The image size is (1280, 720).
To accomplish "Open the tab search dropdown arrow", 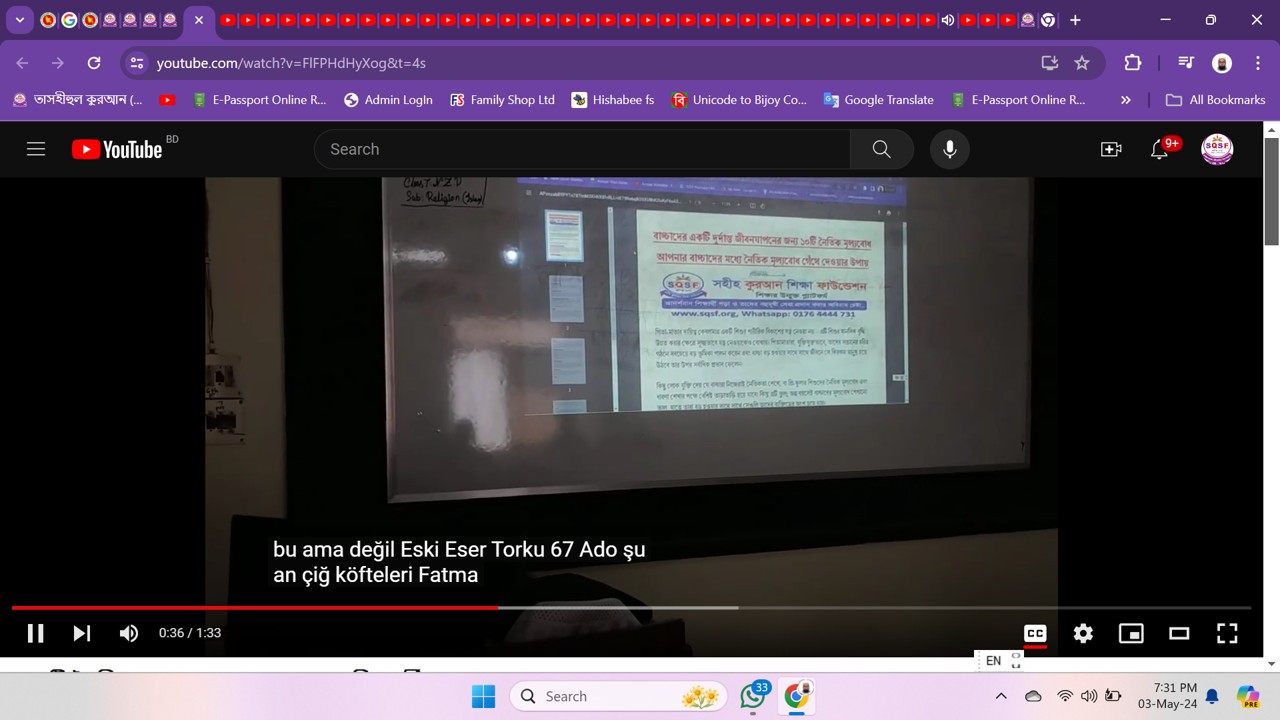I will 19,20.
